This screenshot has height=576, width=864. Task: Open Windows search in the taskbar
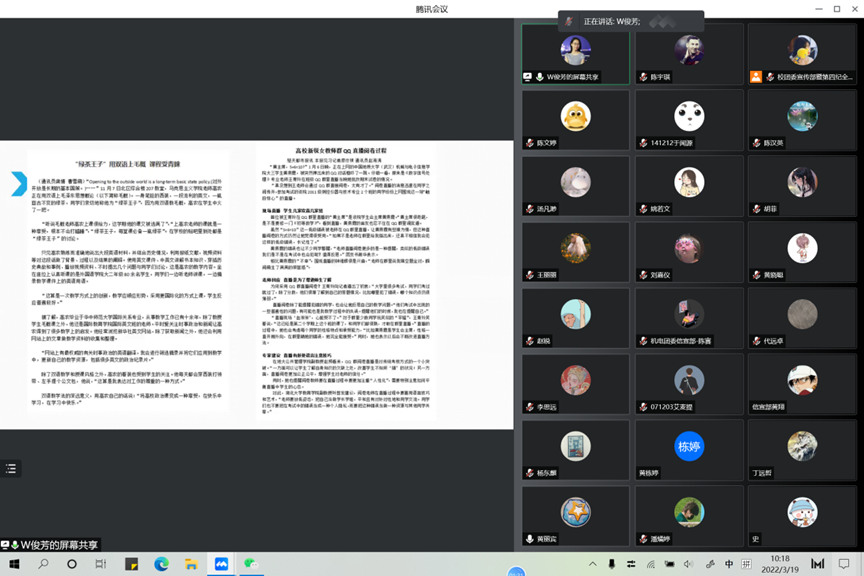click(43, 564)
